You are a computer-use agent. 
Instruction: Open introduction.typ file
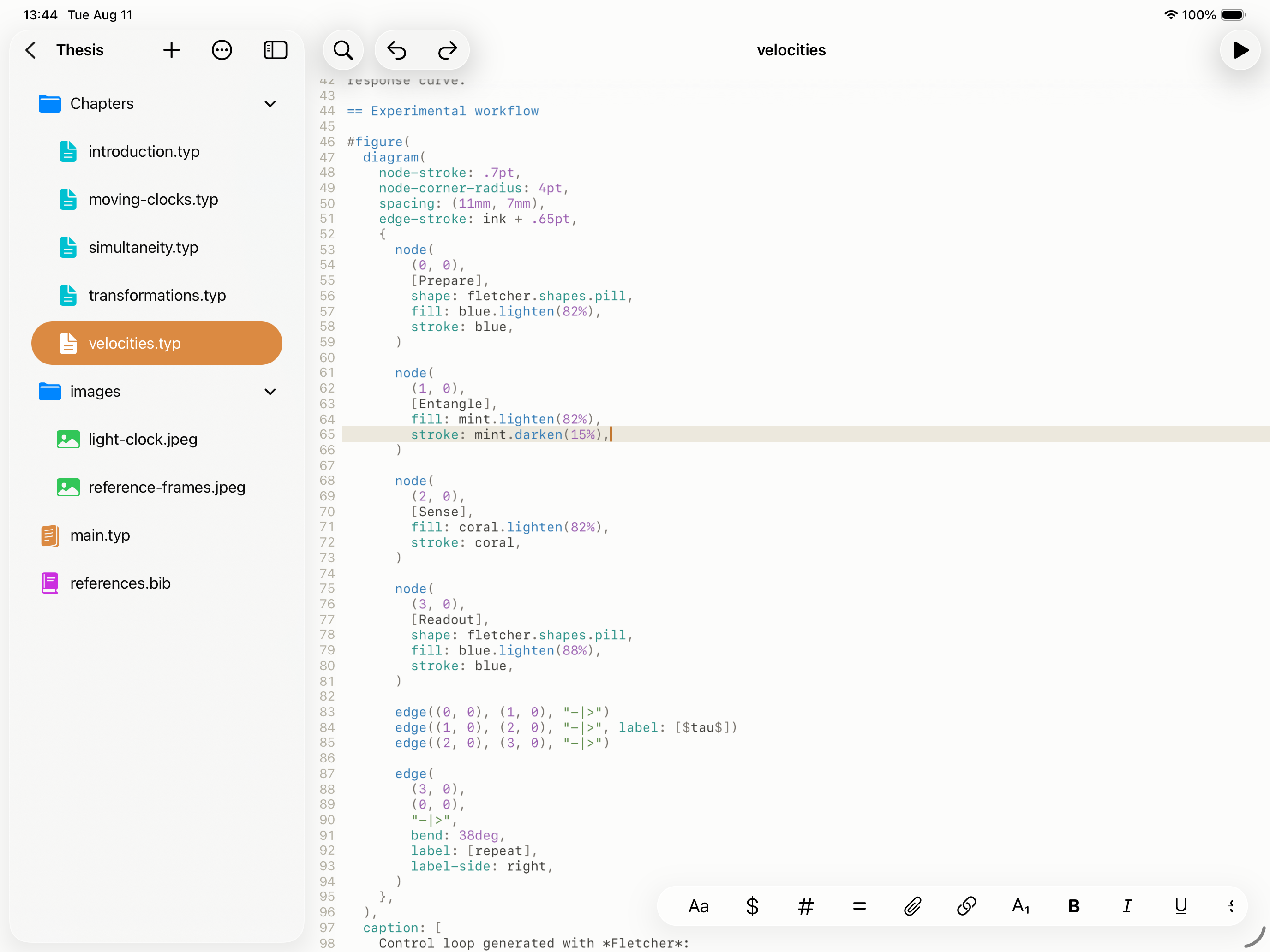pyautogui.click(x=156, y=151)
